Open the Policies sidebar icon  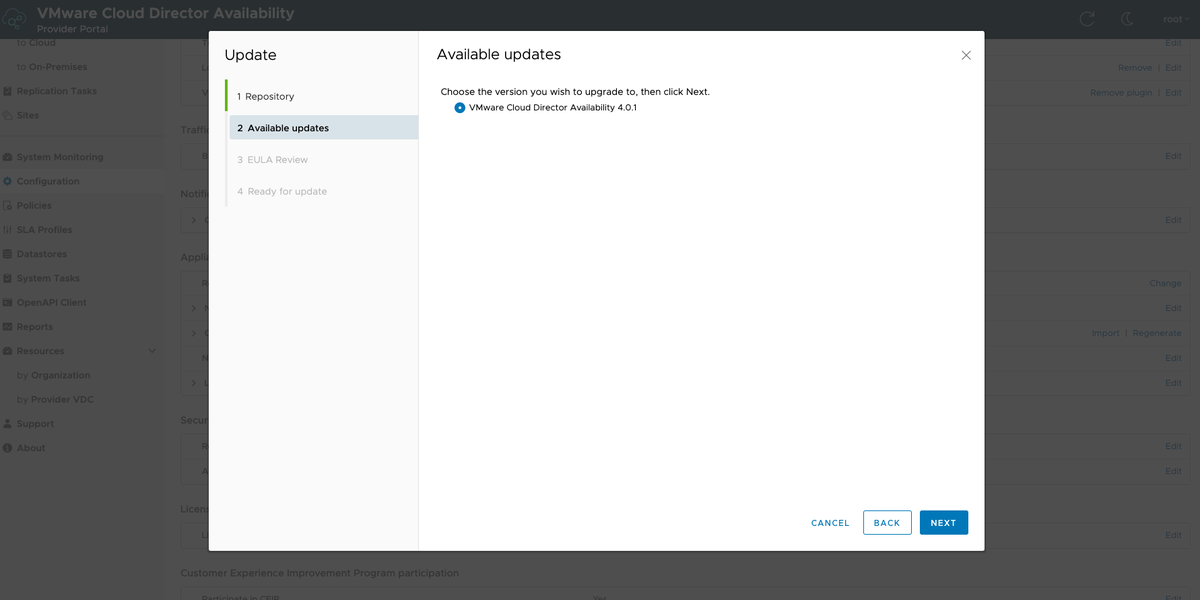[8, 205]
